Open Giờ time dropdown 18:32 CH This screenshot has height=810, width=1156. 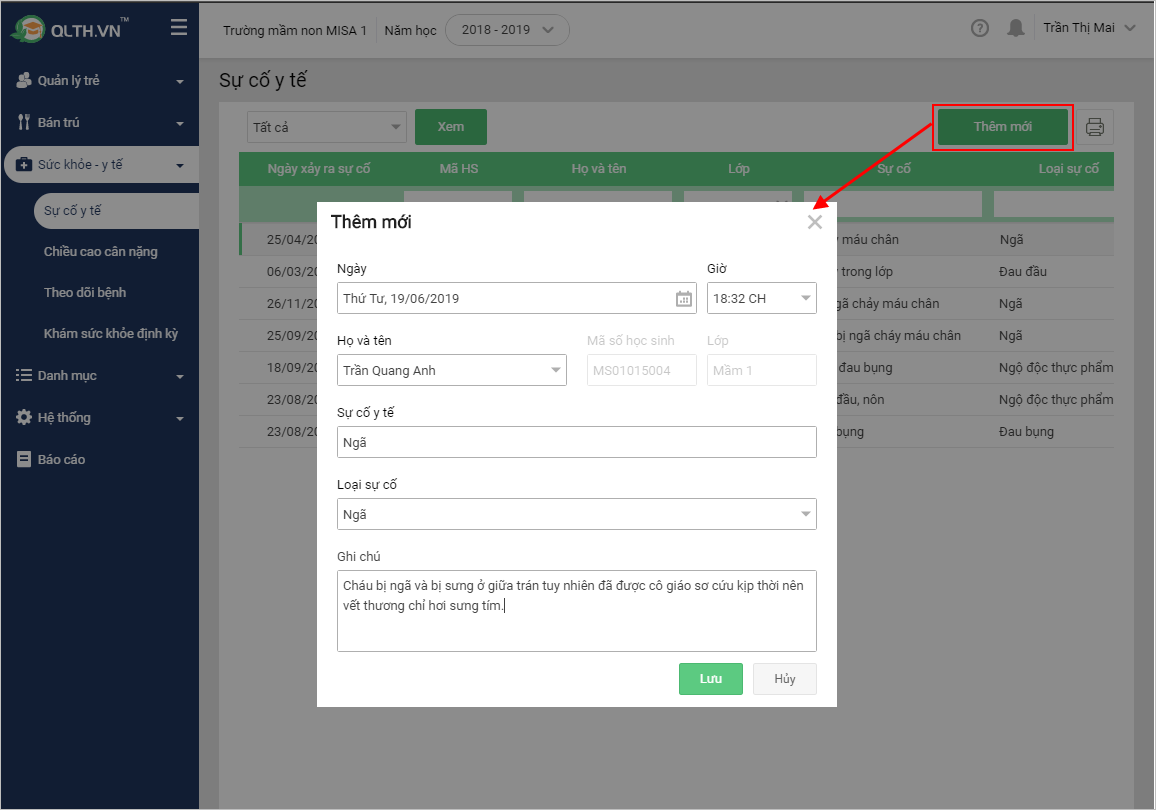tap(762, 298)
